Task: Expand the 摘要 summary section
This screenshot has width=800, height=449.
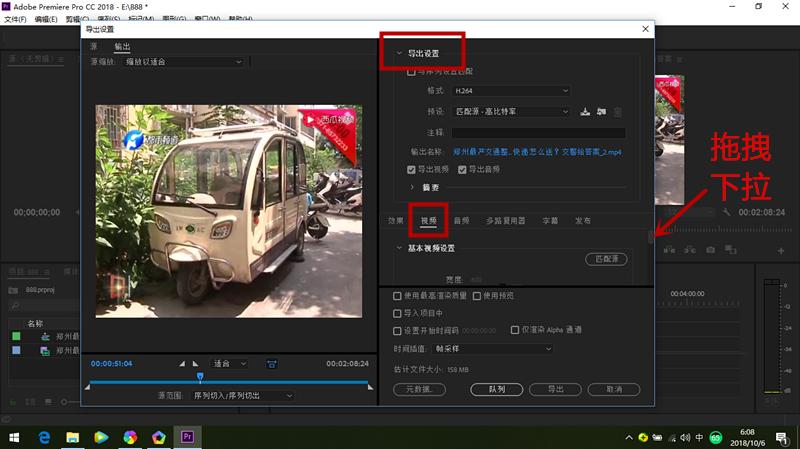Action: 412,187
